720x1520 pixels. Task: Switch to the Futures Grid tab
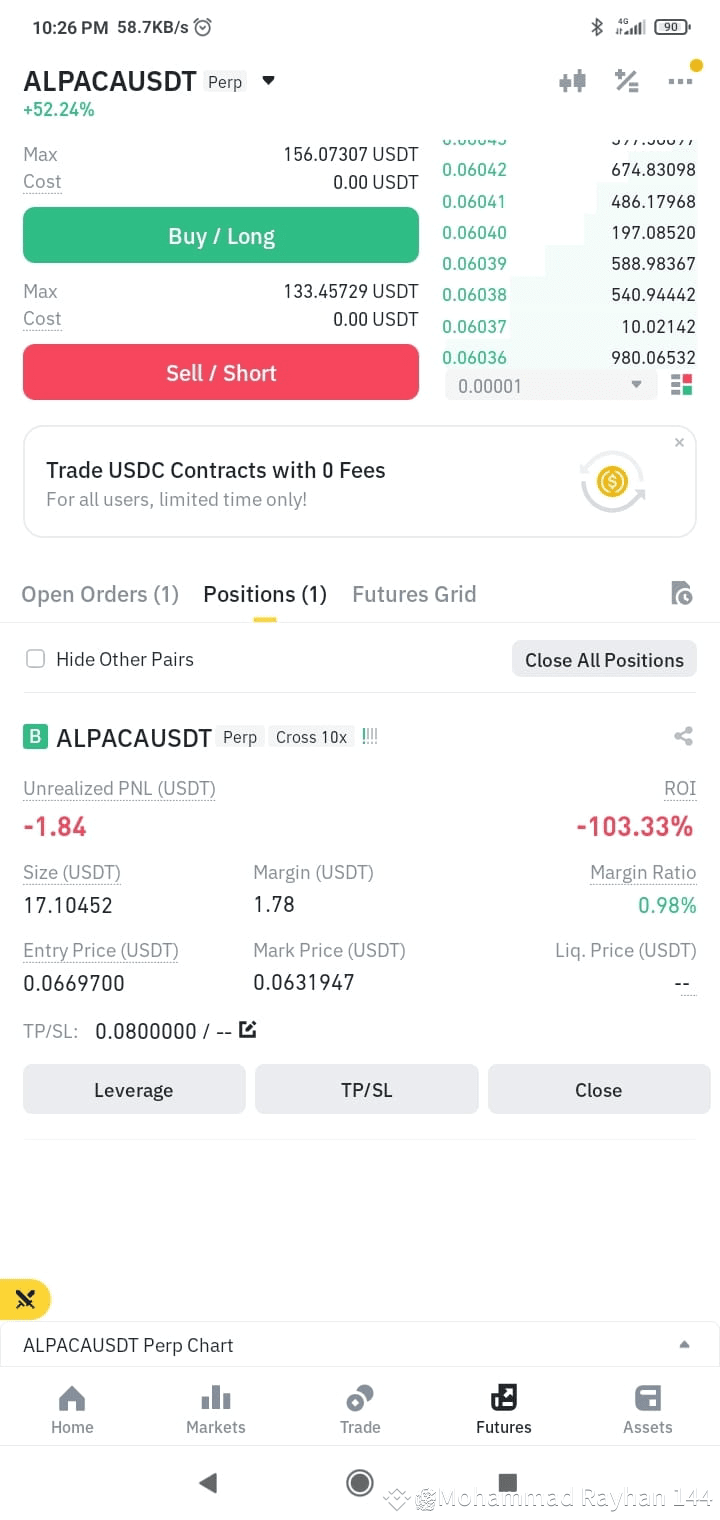coord(414,594)
